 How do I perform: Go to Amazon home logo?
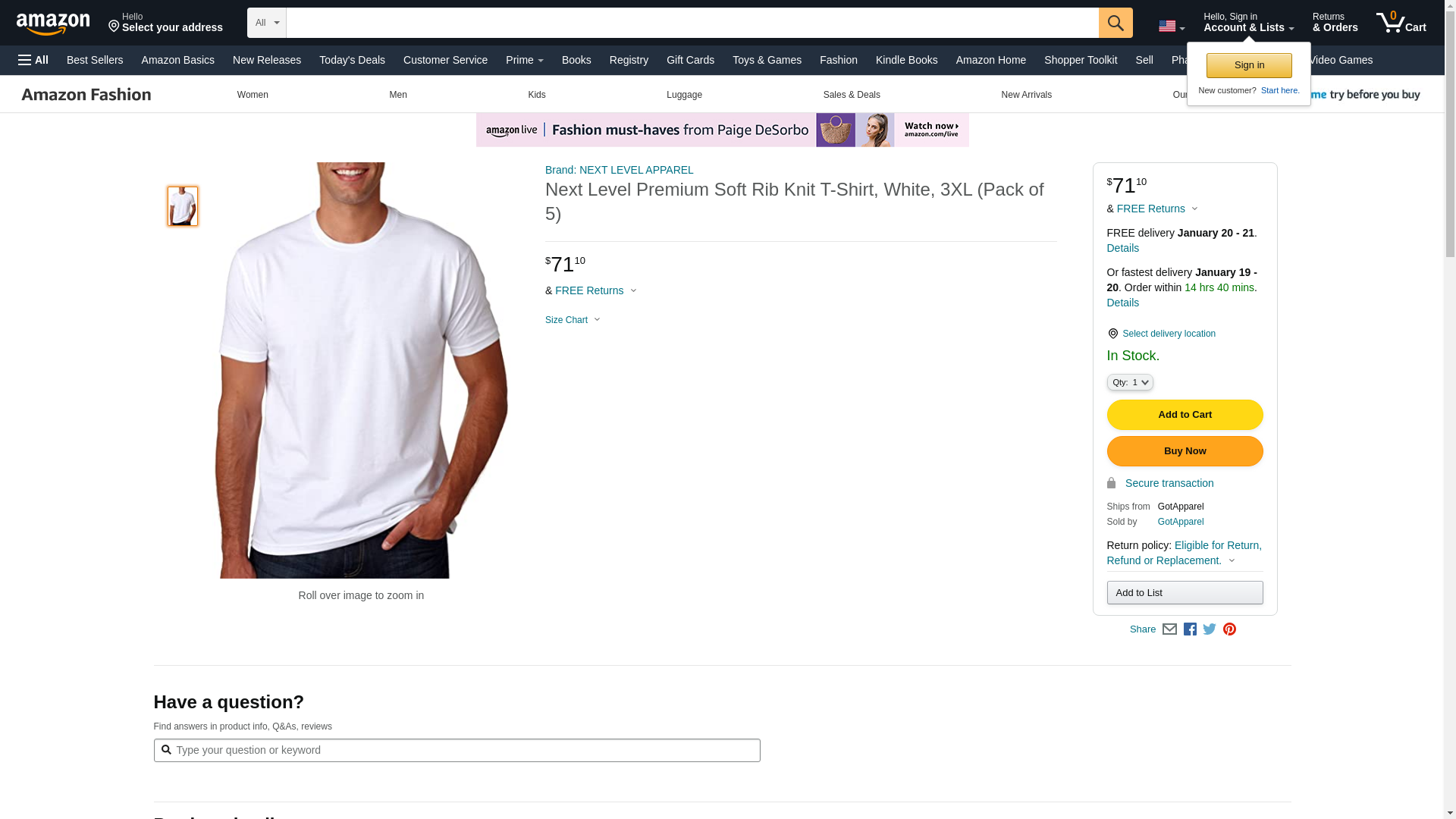pos(53,24)
